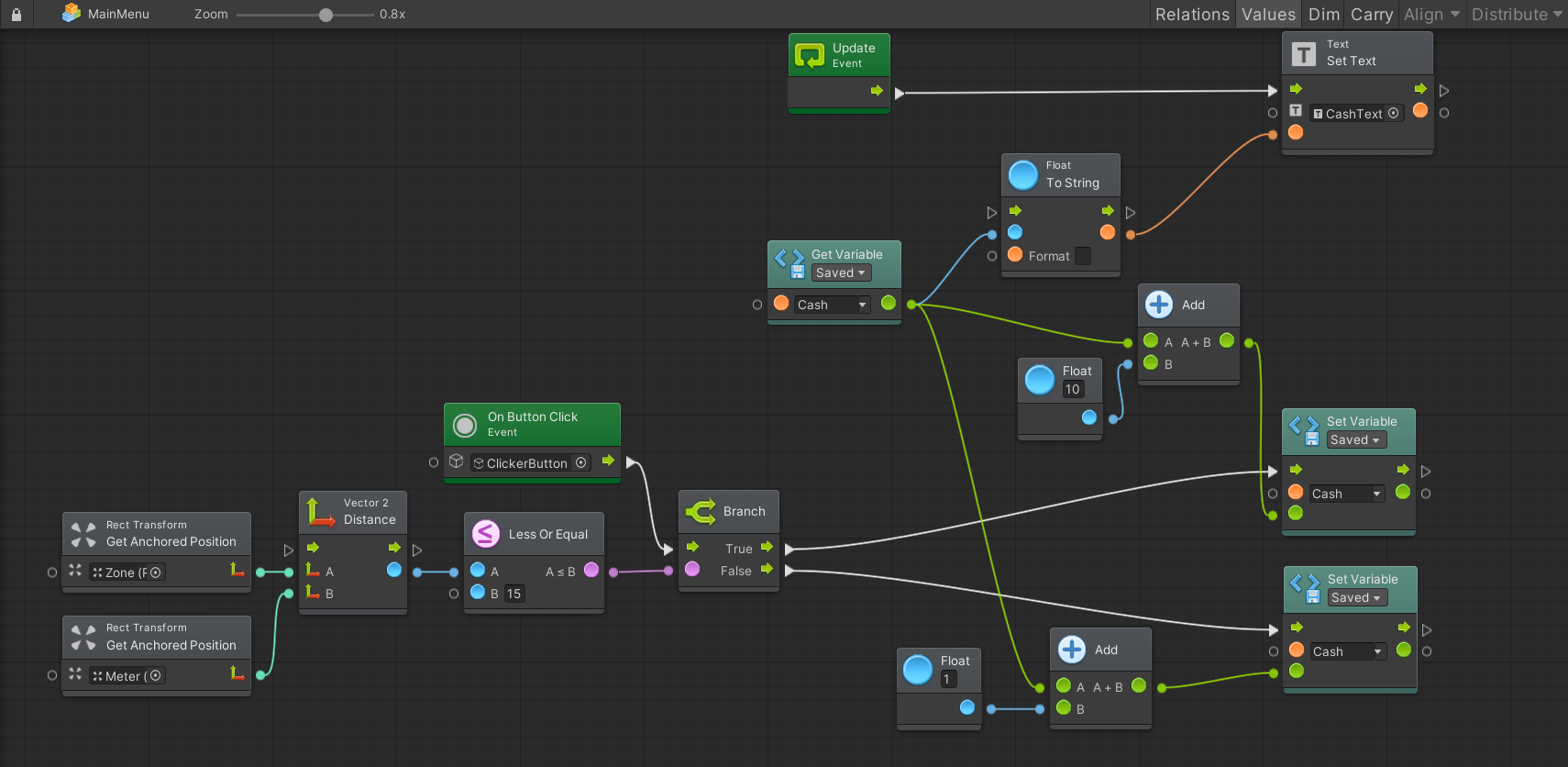Select the Meter object field

pyautogui.click(x=127, y=676)
